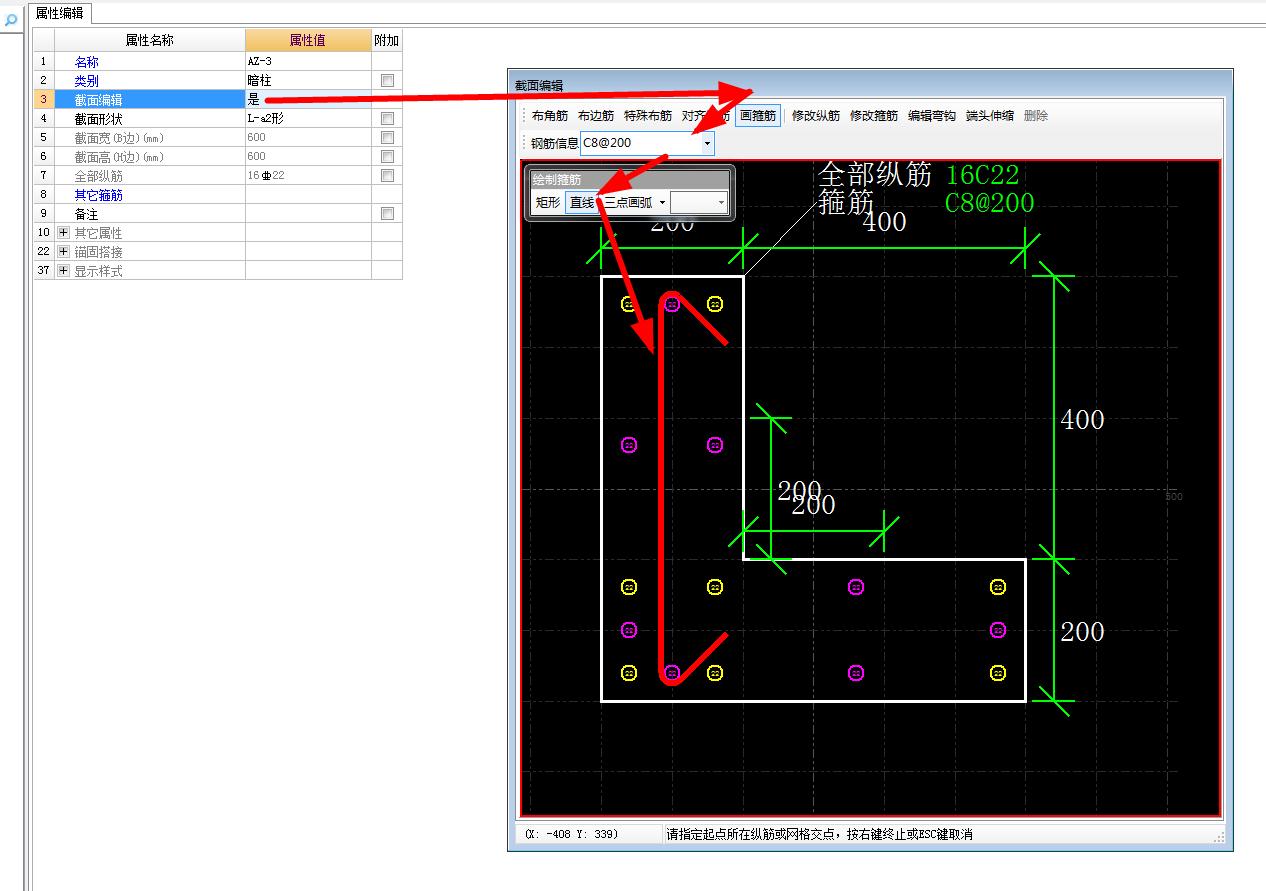
Task: Select the 编辑弯钩 hook editing tool
Action: 932,116
